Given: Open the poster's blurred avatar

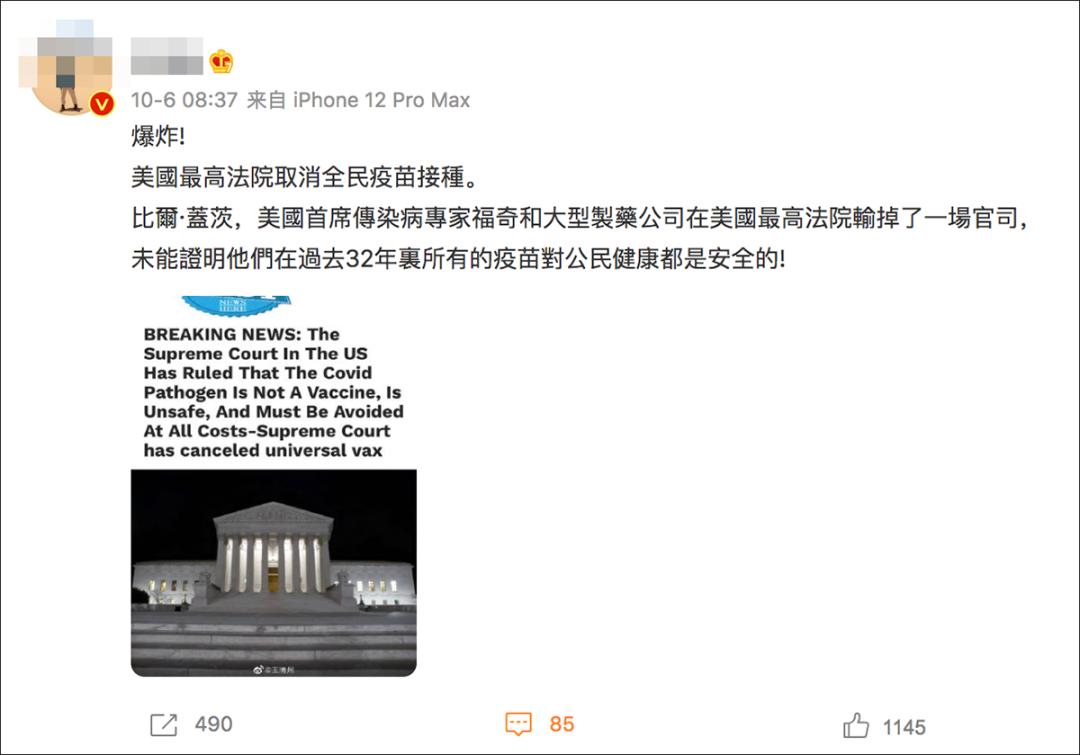Looking at the screenshot, I should tap(65, 68).
